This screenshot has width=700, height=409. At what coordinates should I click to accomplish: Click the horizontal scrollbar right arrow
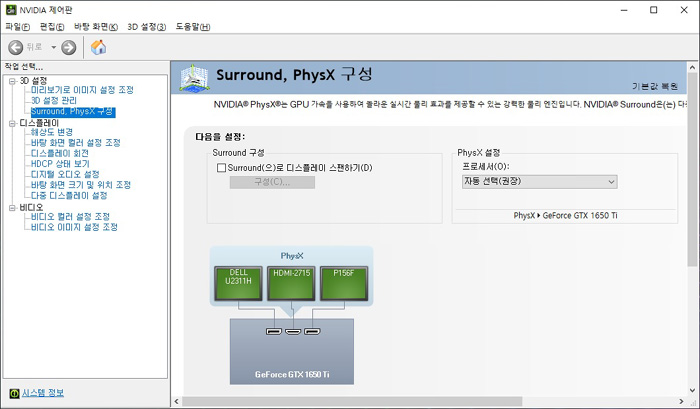681,401
